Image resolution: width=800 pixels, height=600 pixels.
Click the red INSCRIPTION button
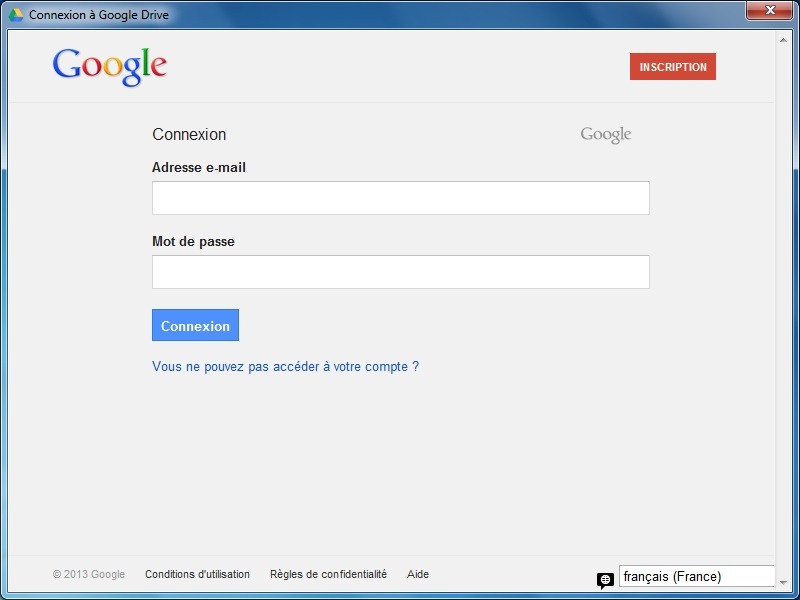tap(673, 67)
